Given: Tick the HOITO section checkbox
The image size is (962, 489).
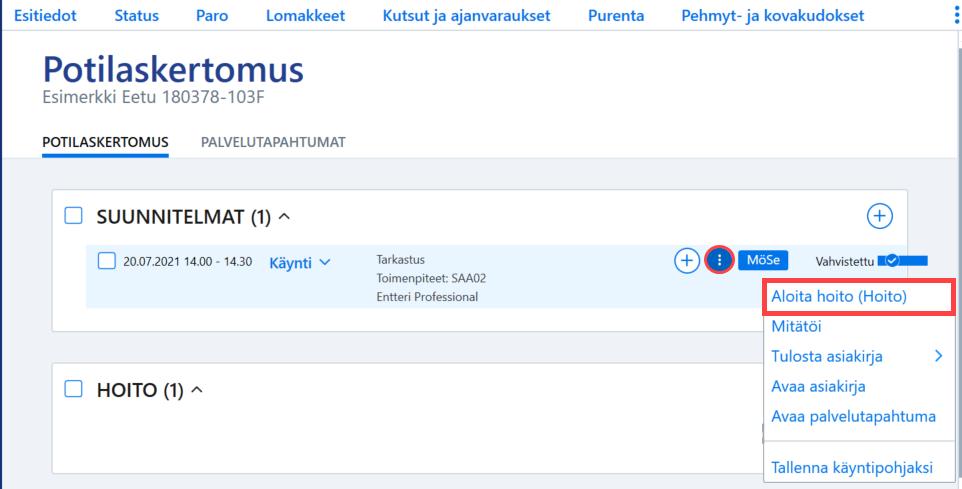Looking at the screenshot, I should click(x=74, y=388).
